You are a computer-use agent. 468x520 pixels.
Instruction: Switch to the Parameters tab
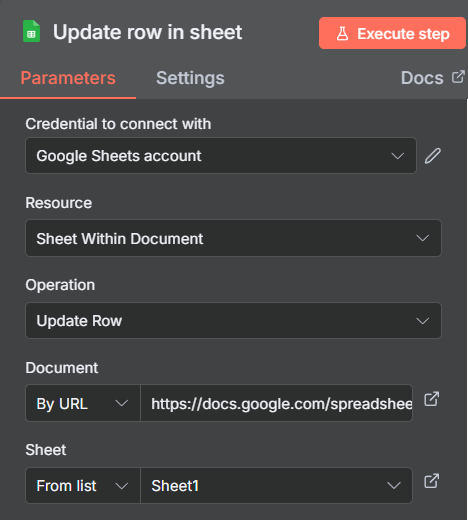click(68, 78)
